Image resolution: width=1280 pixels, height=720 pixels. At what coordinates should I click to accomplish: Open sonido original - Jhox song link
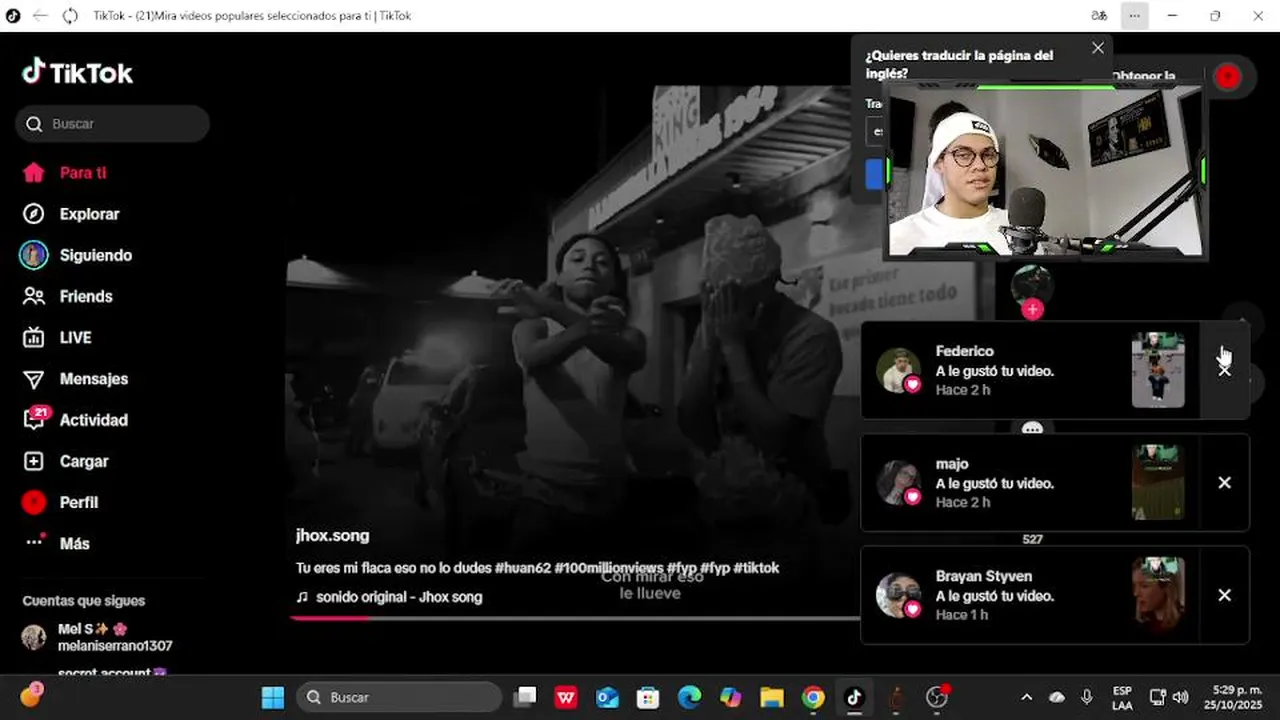(x=389, y=597)
